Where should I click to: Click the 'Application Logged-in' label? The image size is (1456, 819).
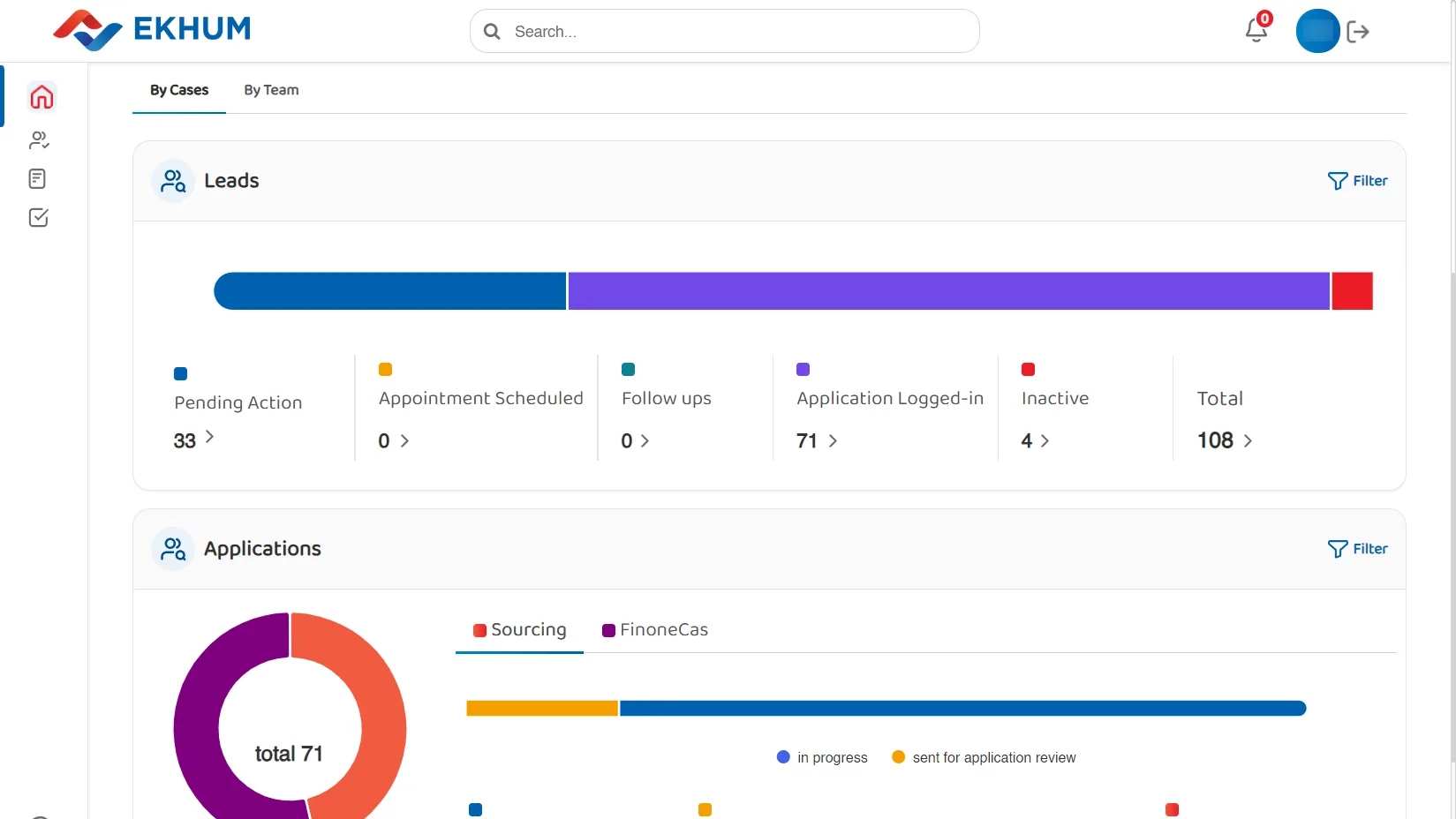(890, 398)
